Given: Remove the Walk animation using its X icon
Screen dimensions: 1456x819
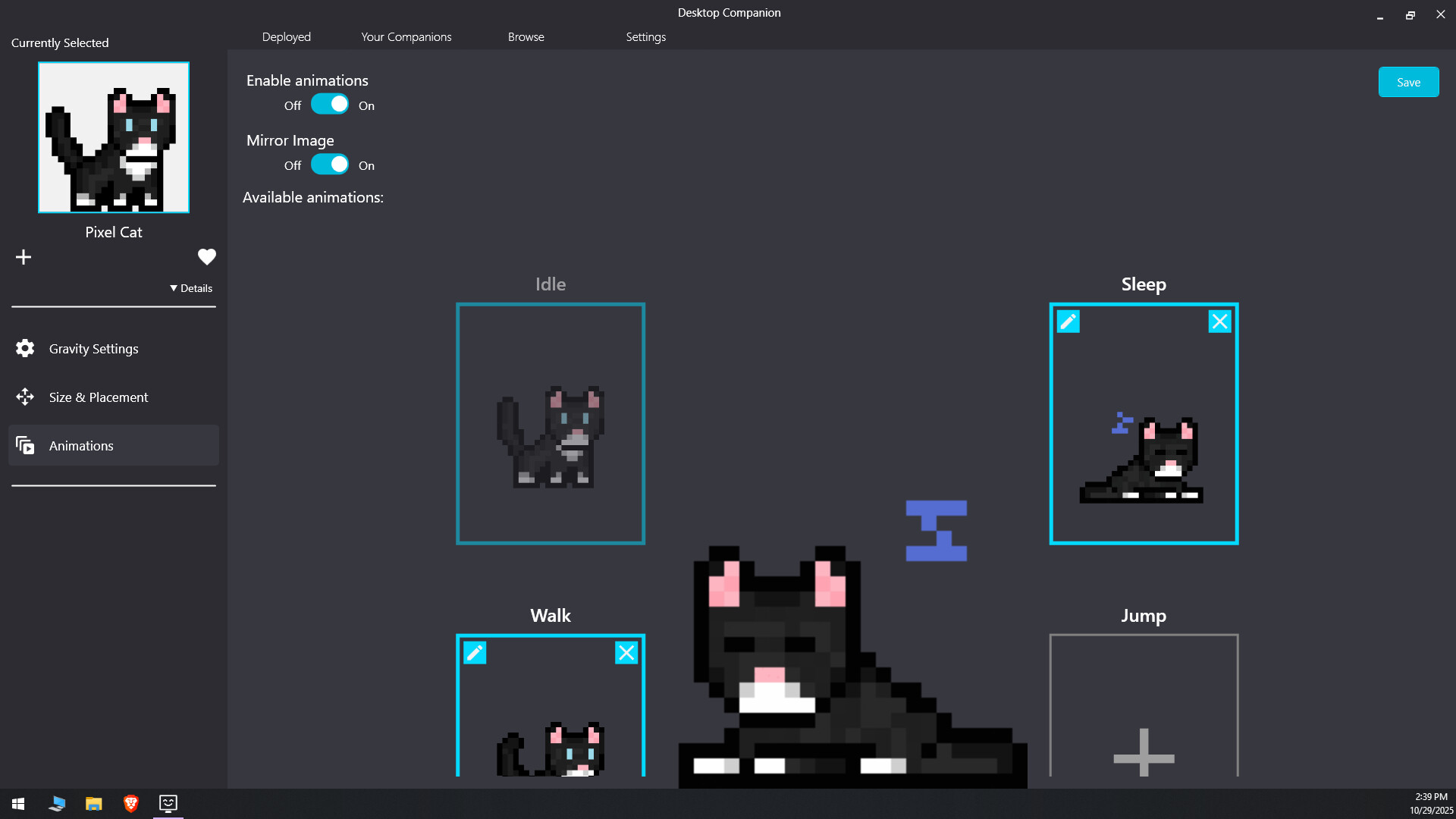Looking at the screenshot, I should 626,652.
